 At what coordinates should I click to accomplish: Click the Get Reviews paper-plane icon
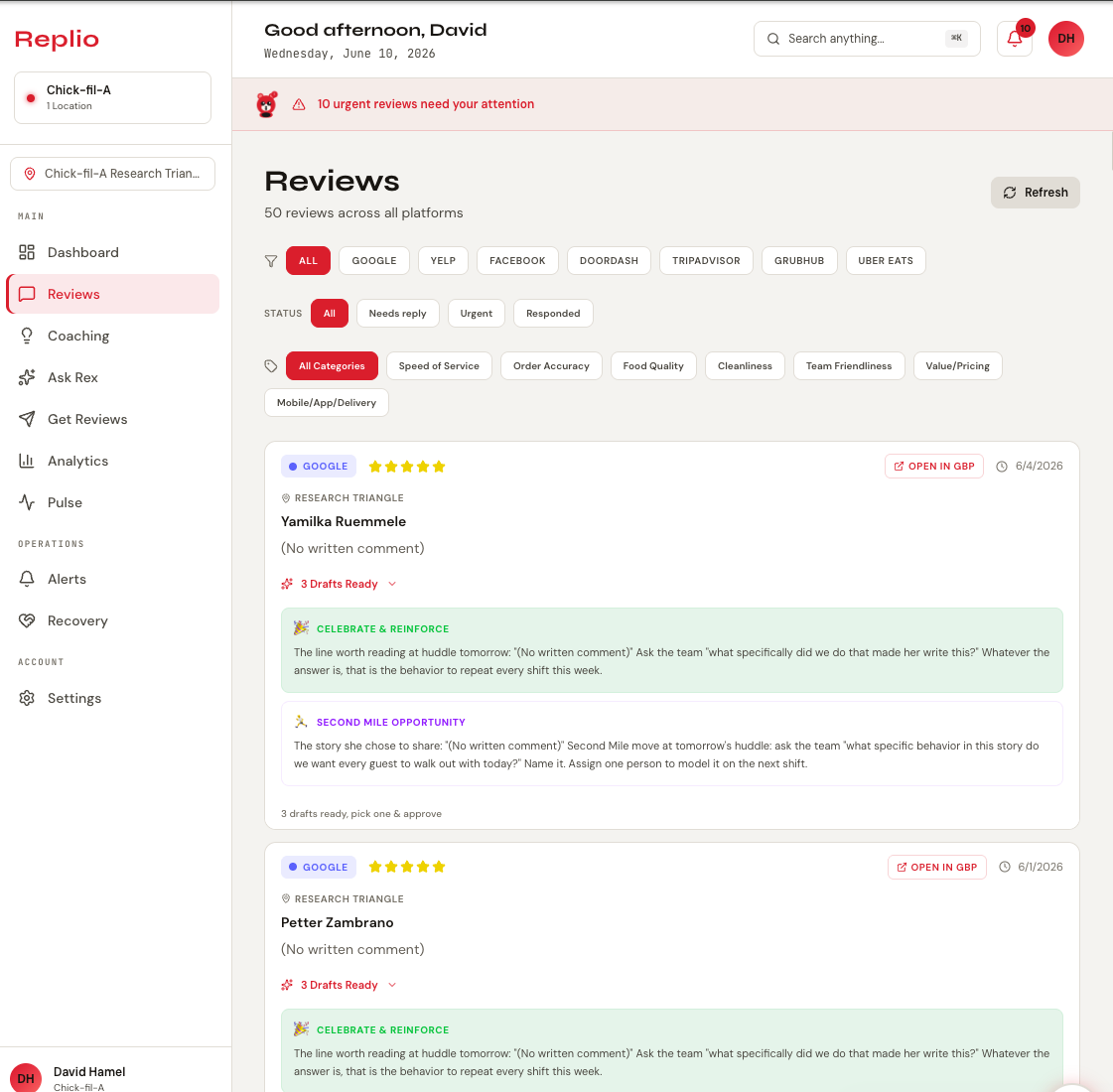(27, 419)
